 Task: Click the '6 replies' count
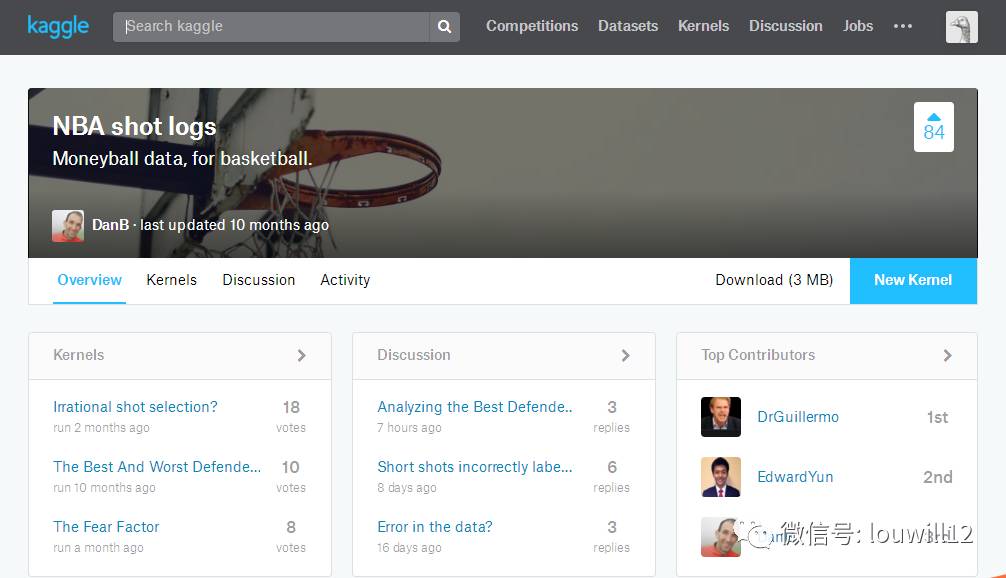[611, 476]
